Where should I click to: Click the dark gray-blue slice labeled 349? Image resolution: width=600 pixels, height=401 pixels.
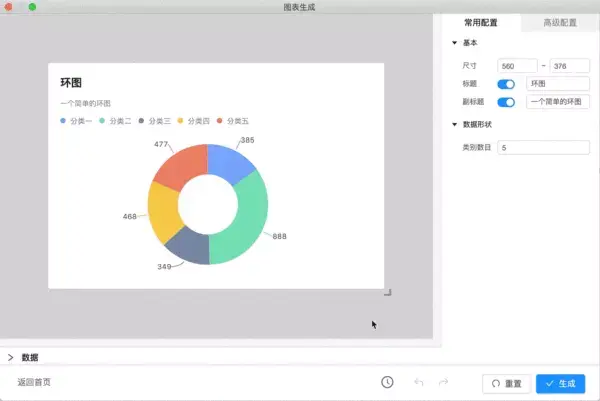190,247
